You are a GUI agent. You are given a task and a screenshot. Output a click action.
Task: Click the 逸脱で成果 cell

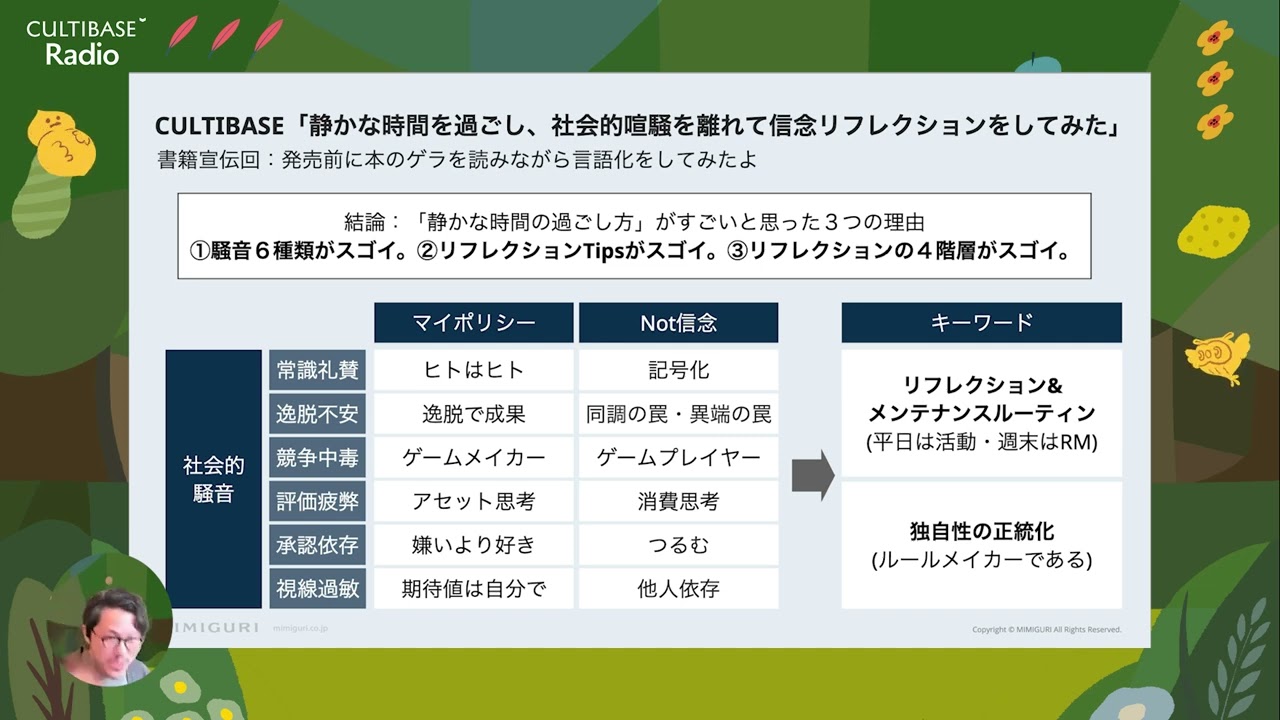[x=474, y=413]
